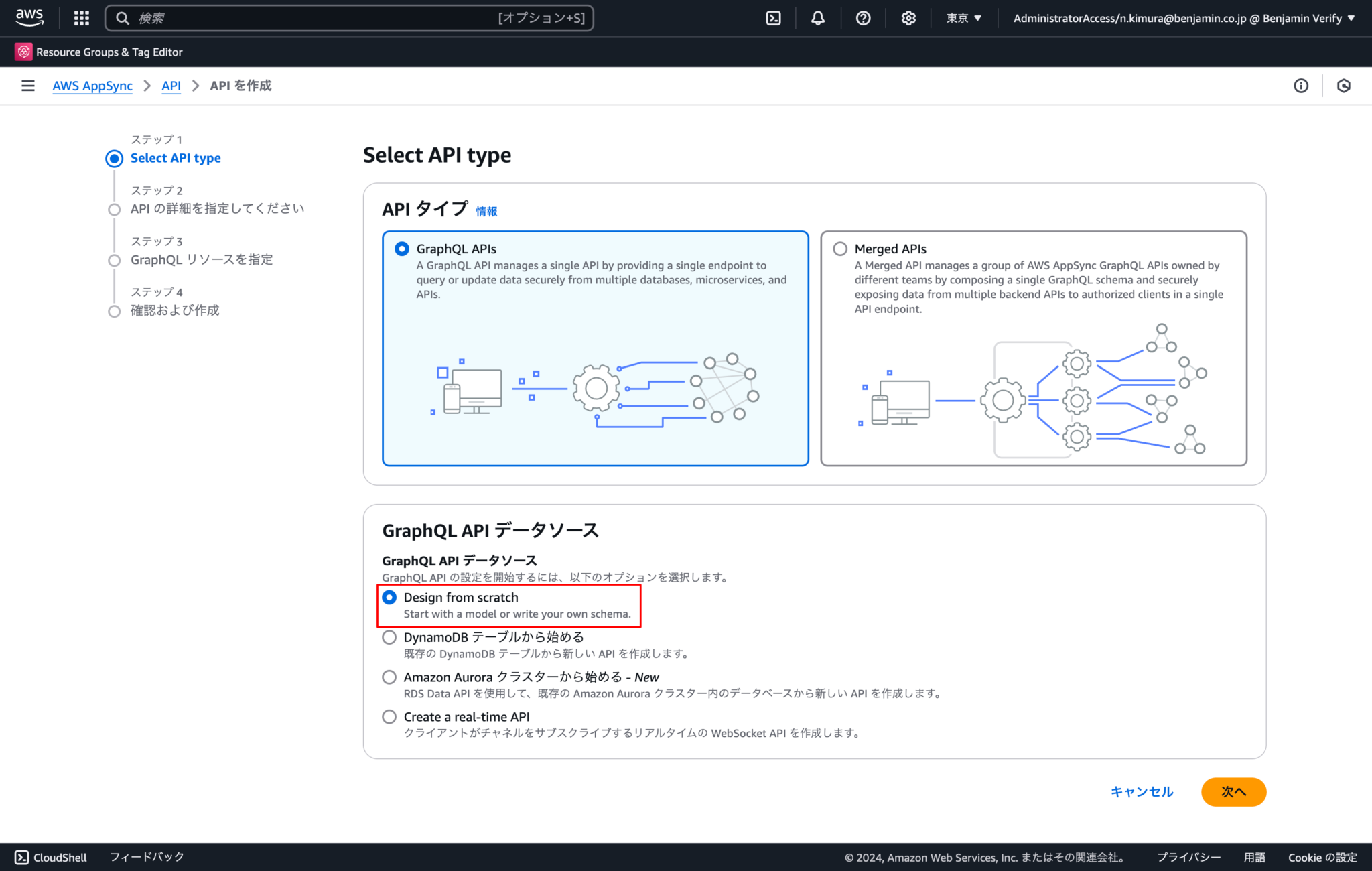Launch CloudShell from the top navigation icon
This screenshot has height=871, width=1372.
click(772, 18)
